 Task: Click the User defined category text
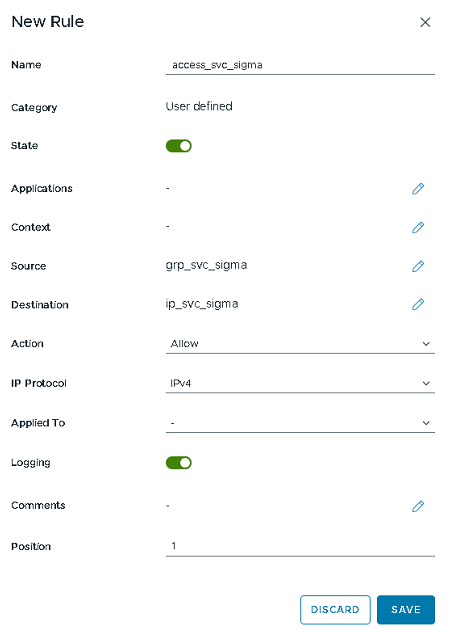click(199, 106)
